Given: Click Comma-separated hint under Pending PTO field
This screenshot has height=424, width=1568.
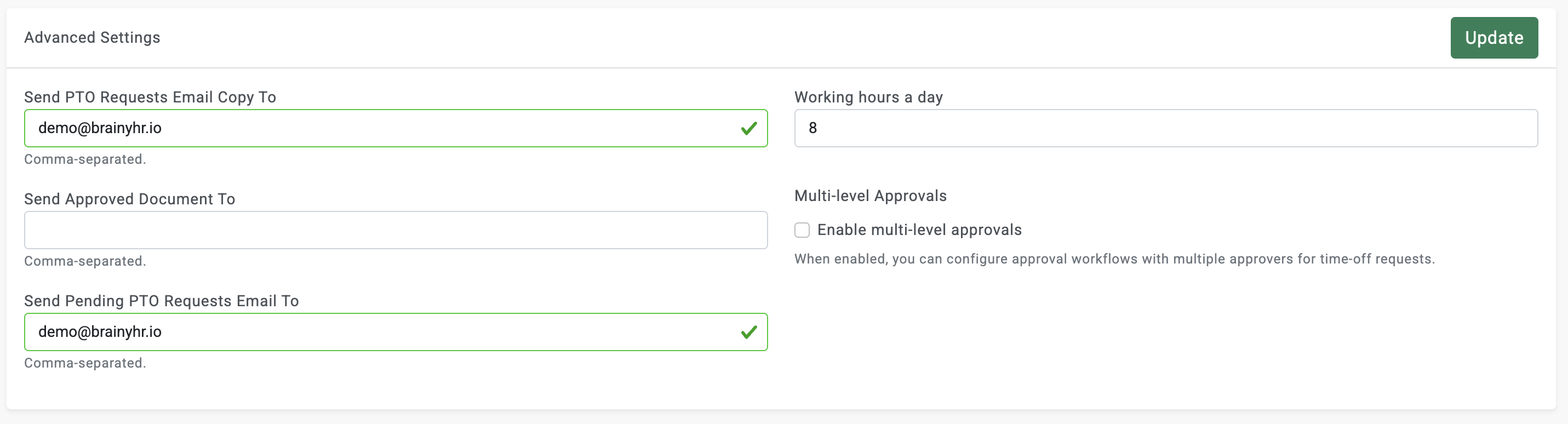Looking at the screenshot, I should click(x=85, y=363).
